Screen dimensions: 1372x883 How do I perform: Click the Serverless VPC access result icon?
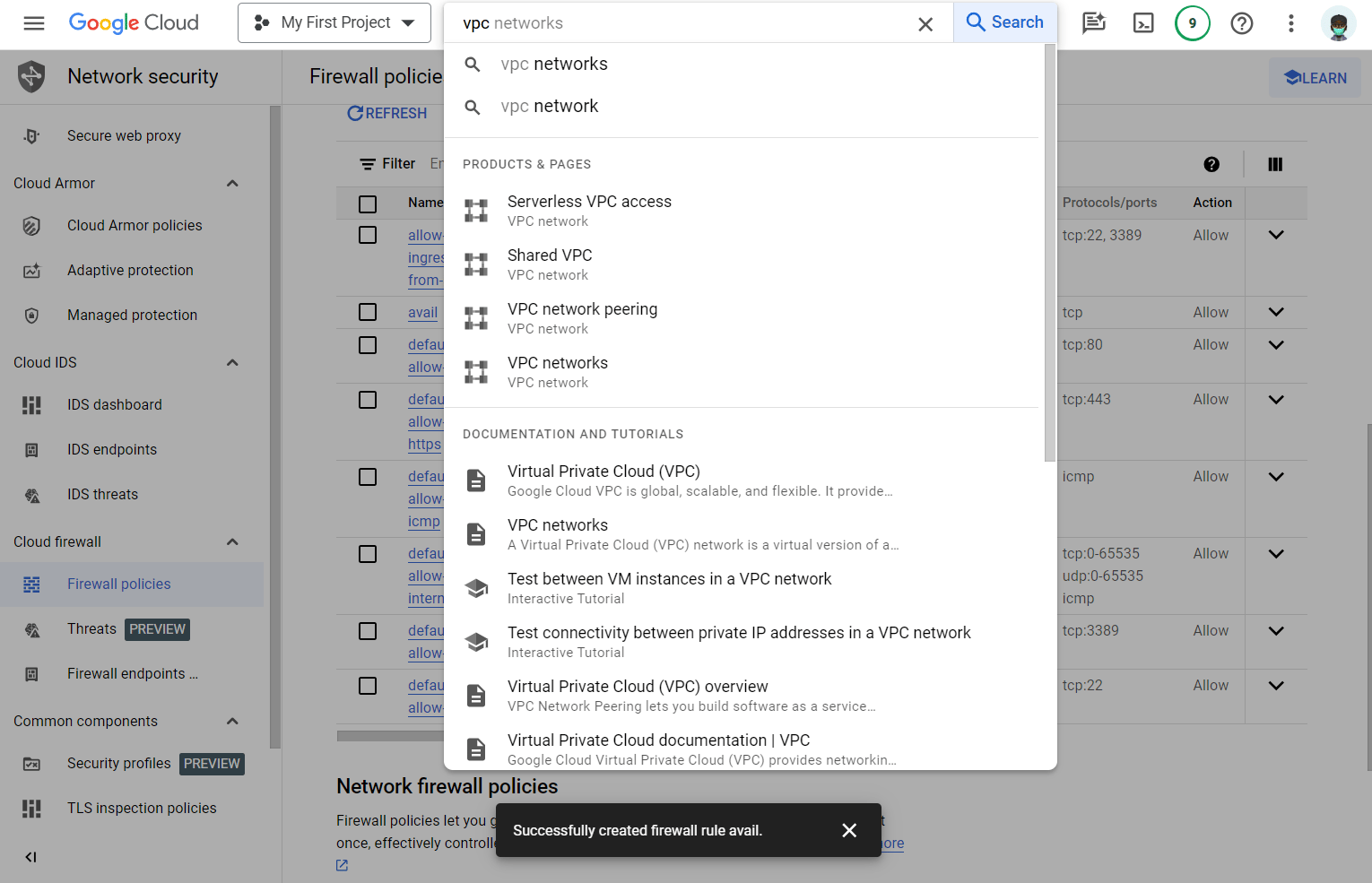[x=476, y=211]
